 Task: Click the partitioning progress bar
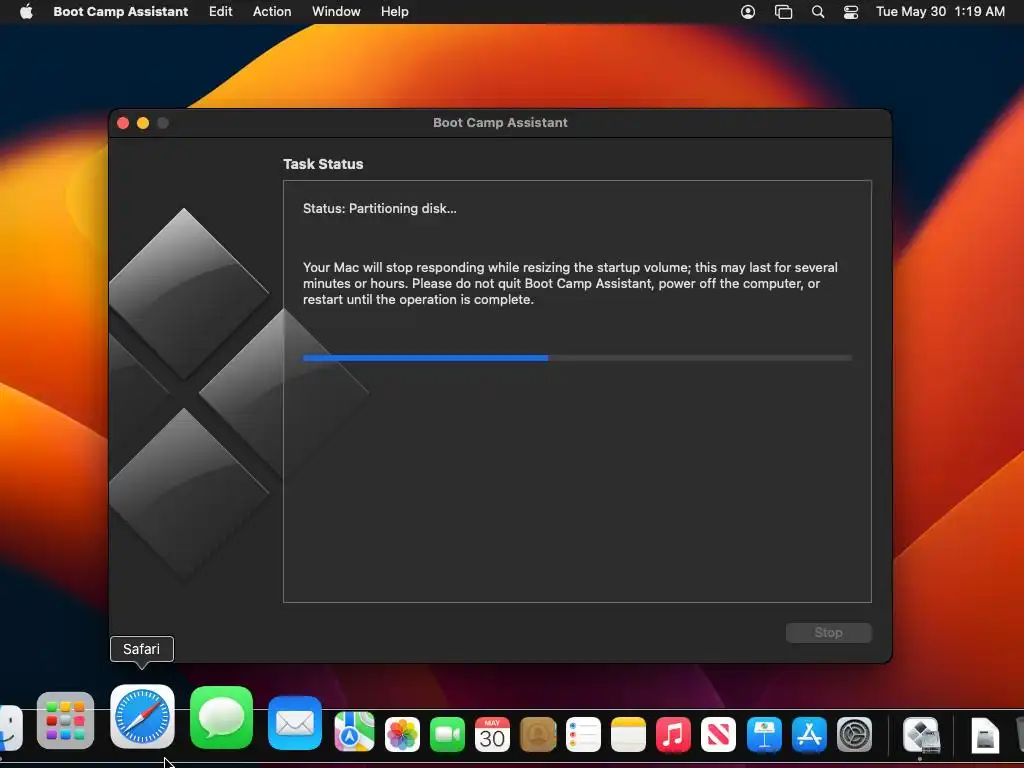click(577, 358)
